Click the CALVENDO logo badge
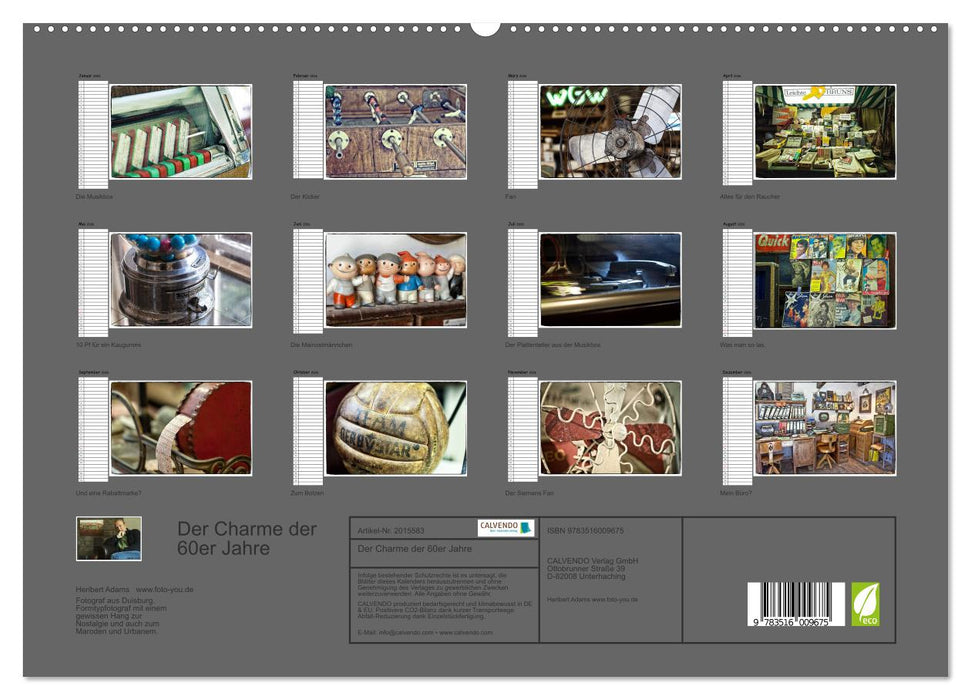Image resolution: width=971 pixels, height=700 pixels. click(x=505, y=528)
